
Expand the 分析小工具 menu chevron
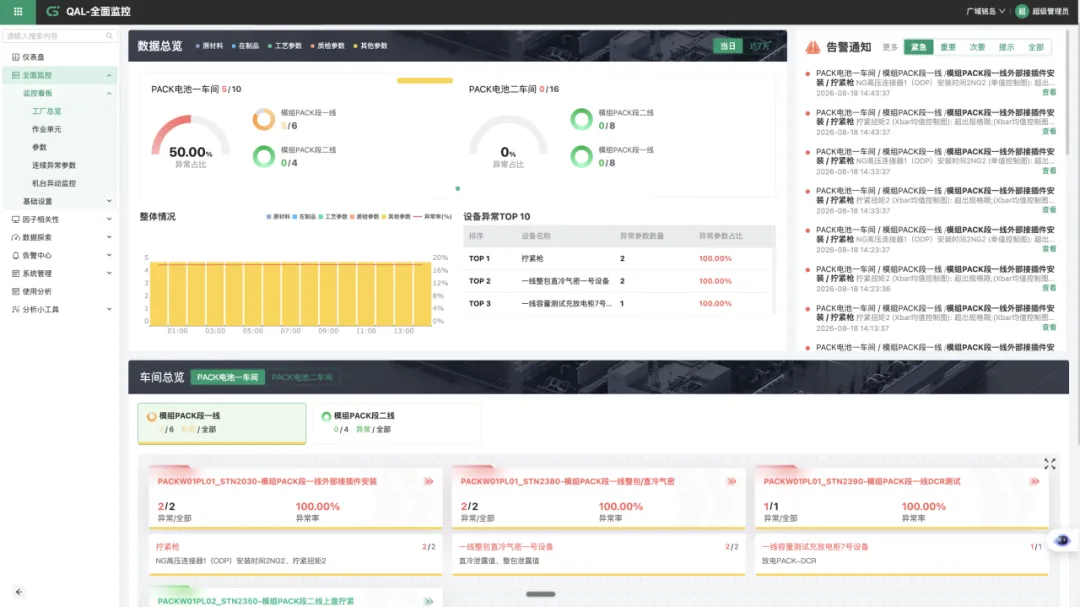pos(109,309)
